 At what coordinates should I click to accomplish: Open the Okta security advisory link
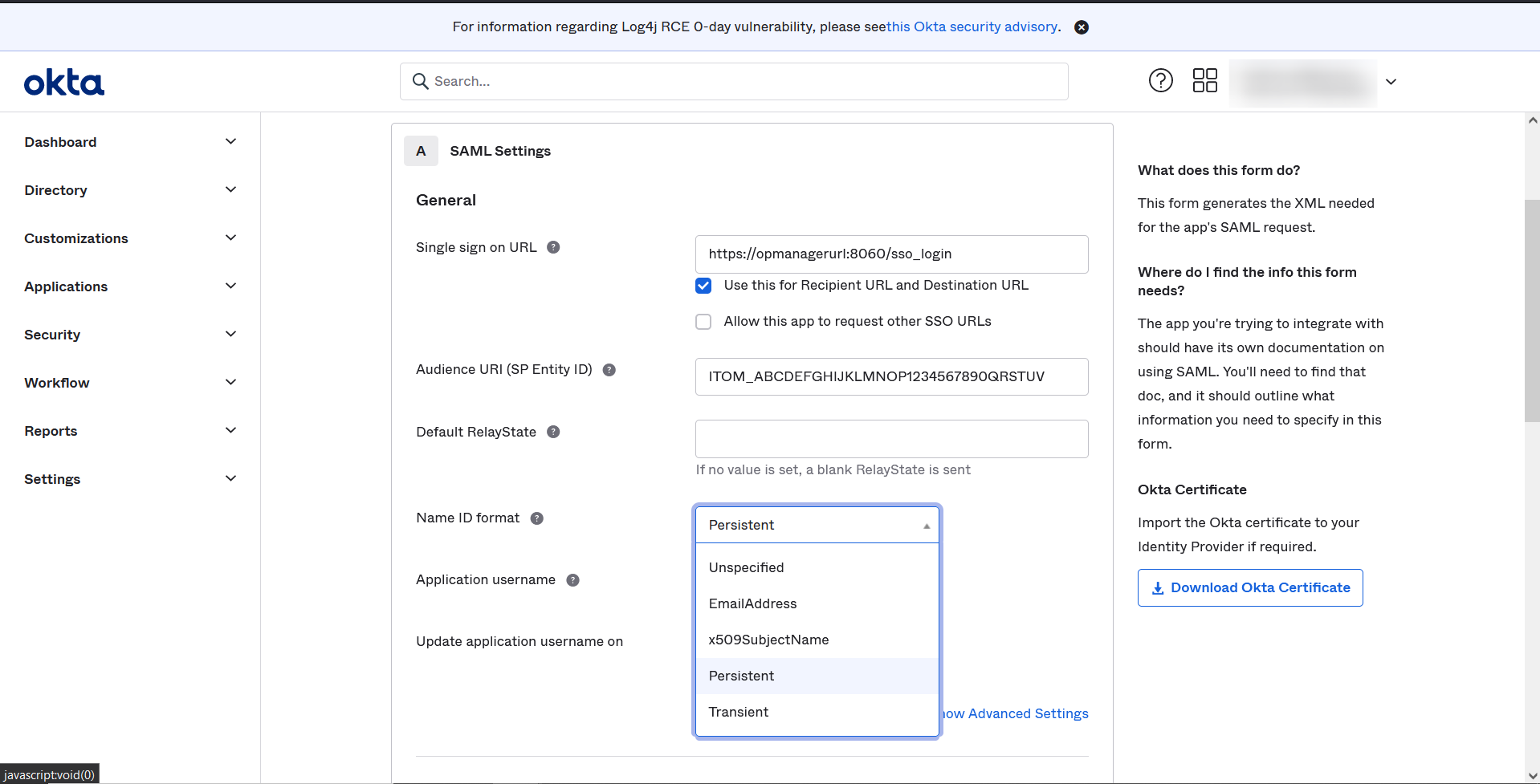pos(973,27)
